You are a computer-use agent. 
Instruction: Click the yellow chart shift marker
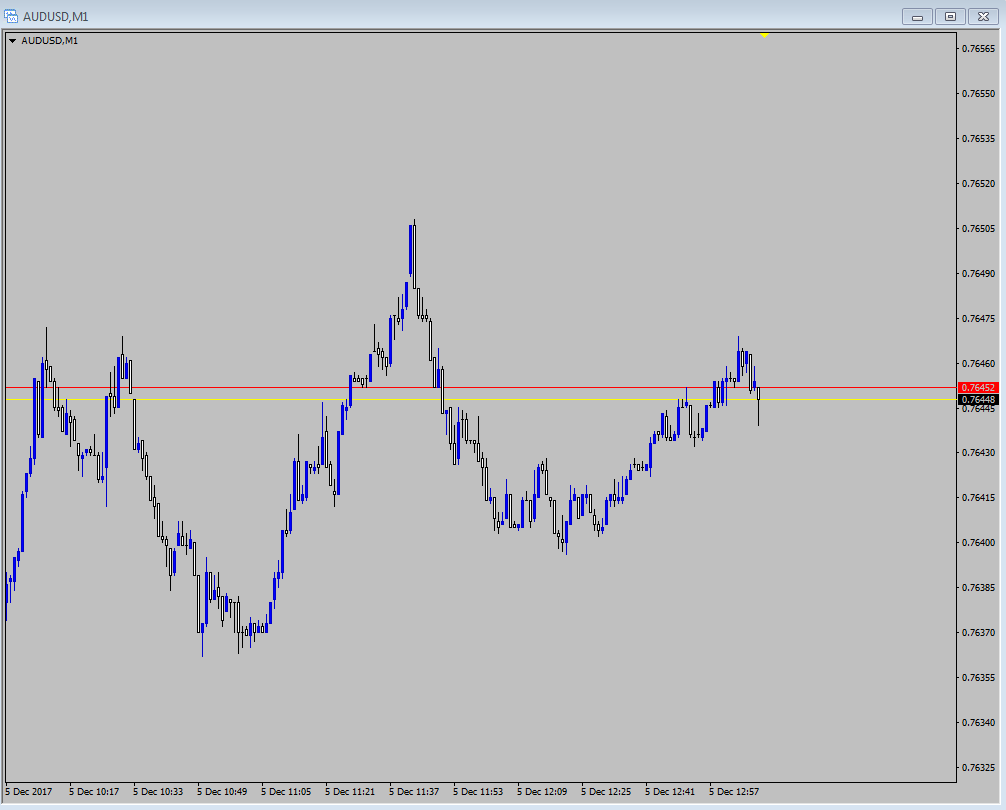[764, 35]
